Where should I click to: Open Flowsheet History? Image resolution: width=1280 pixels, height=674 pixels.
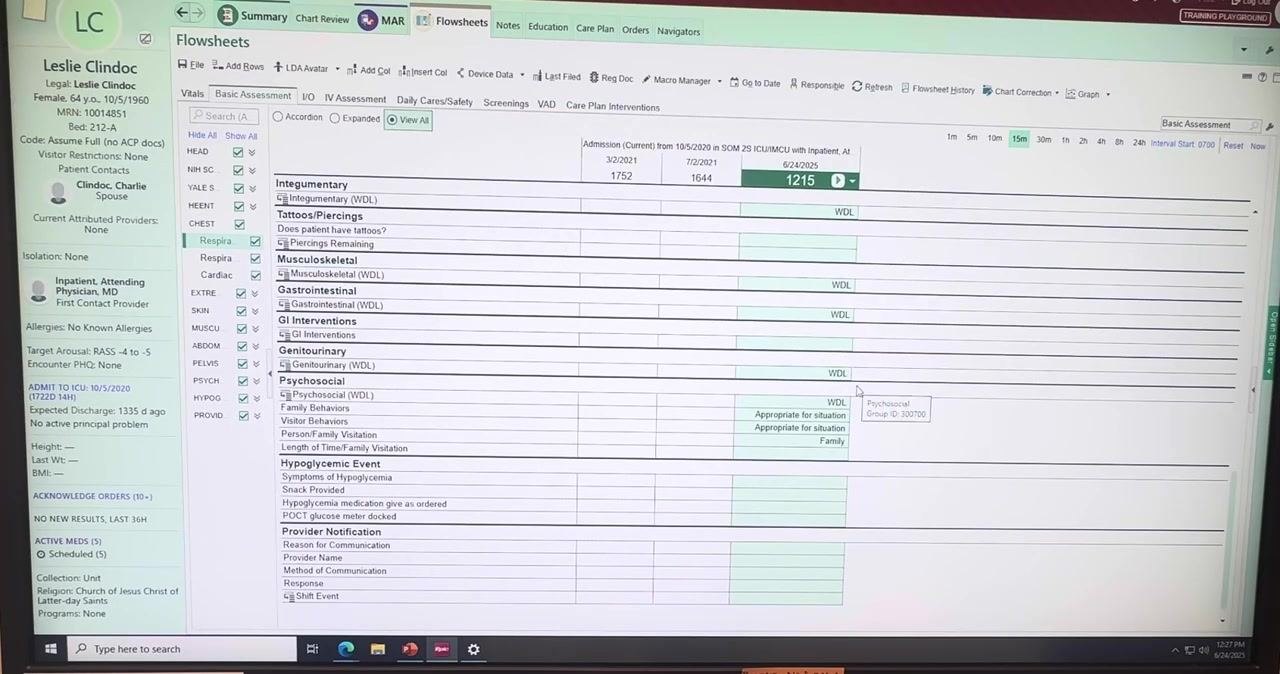[x=937, y=89]
